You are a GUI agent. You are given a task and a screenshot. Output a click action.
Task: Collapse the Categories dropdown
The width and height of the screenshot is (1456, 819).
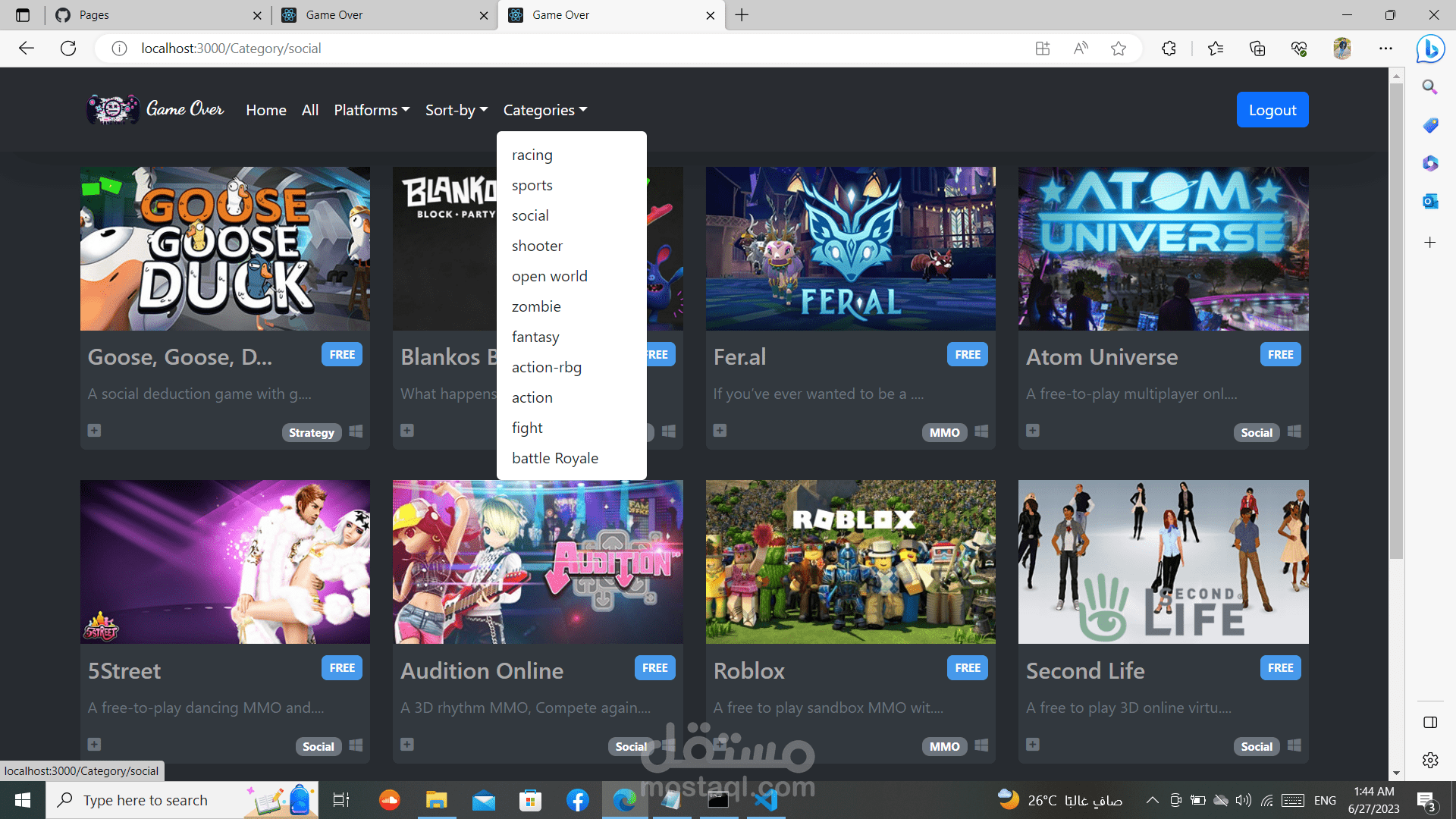(x=545, y=110)
